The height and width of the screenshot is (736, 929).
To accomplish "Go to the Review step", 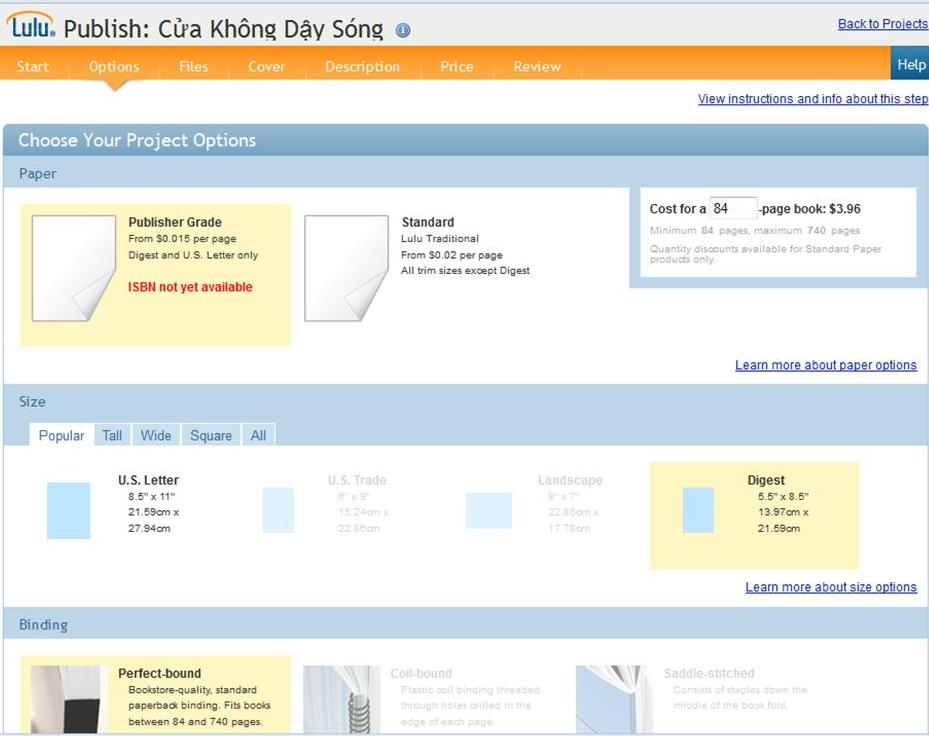I will tap(537, 66).
